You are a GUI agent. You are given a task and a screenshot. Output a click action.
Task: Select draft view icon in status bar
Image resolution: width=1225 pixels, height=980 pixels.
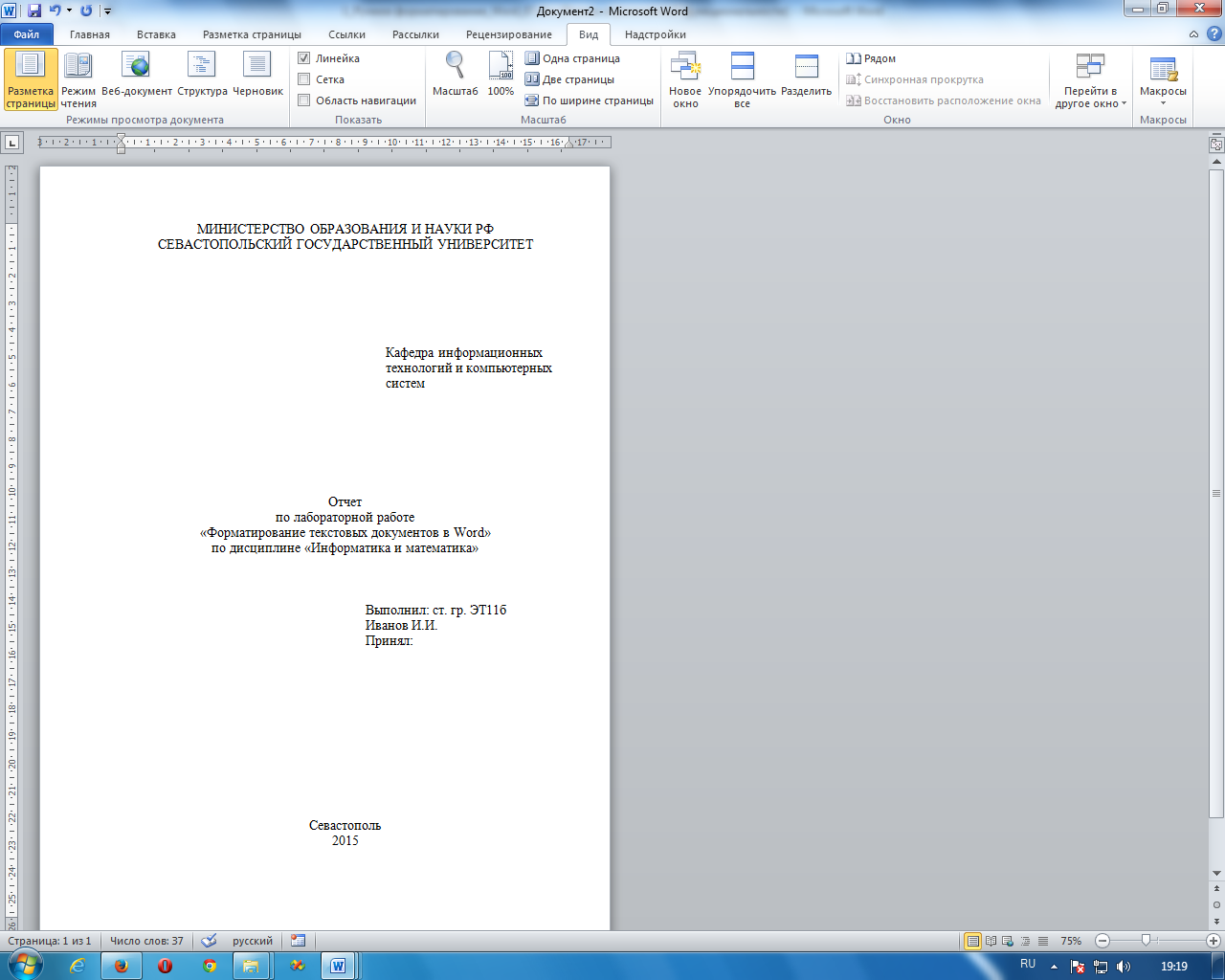[1043, 941]
